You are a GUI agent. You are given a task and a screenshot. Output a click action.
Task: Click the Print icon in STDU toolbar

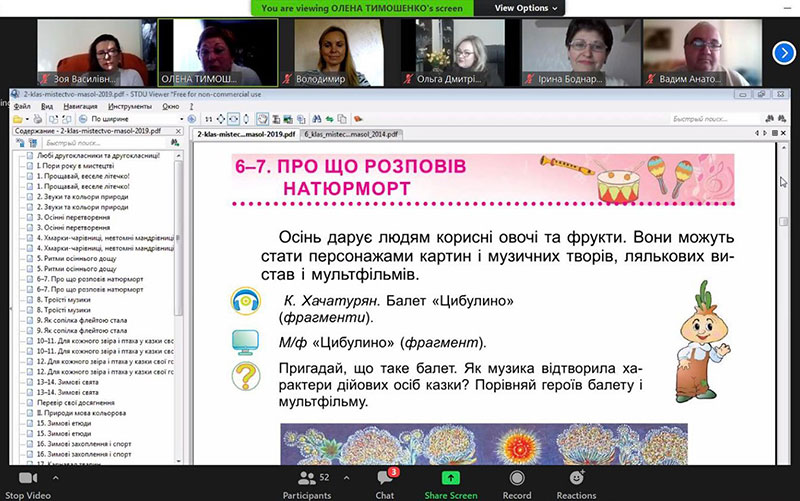38,119
